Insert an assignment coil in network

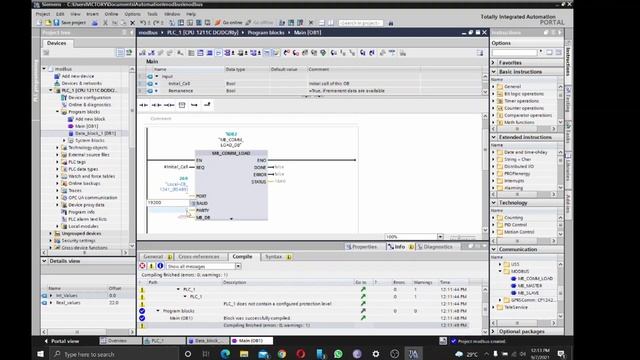169,105
